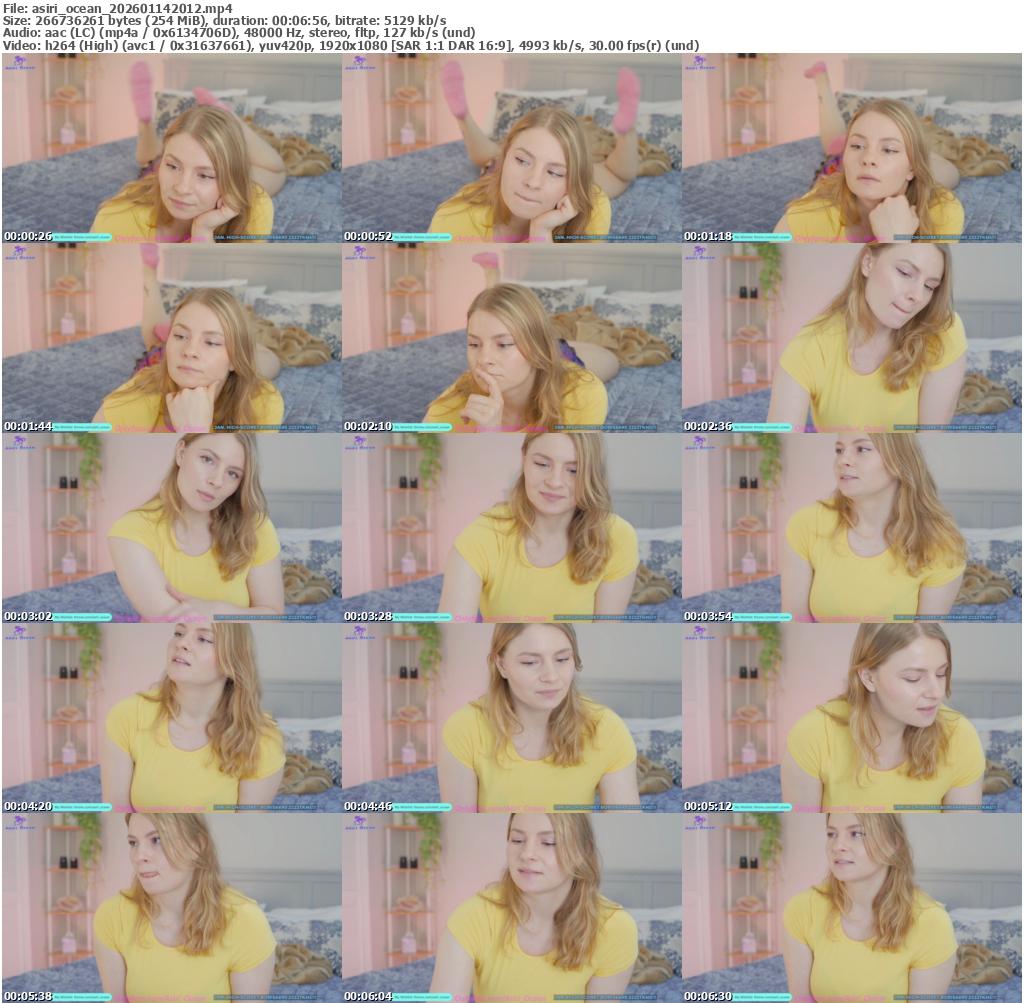Select the thumbnail frame stamped 00:01:44
The image size is (1024, 1003).
(x=172, y=338)
